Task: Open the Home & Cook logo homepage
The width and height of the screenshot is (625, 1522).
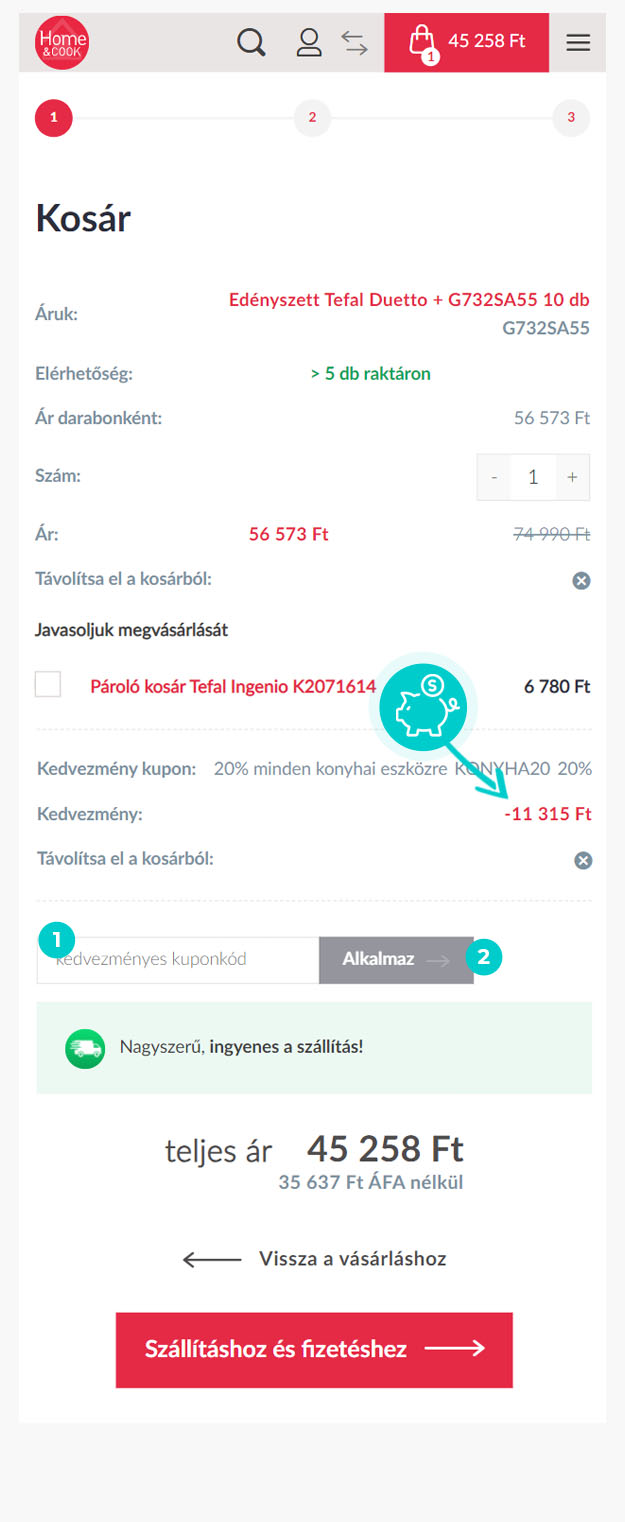Action: click(62, 43)
